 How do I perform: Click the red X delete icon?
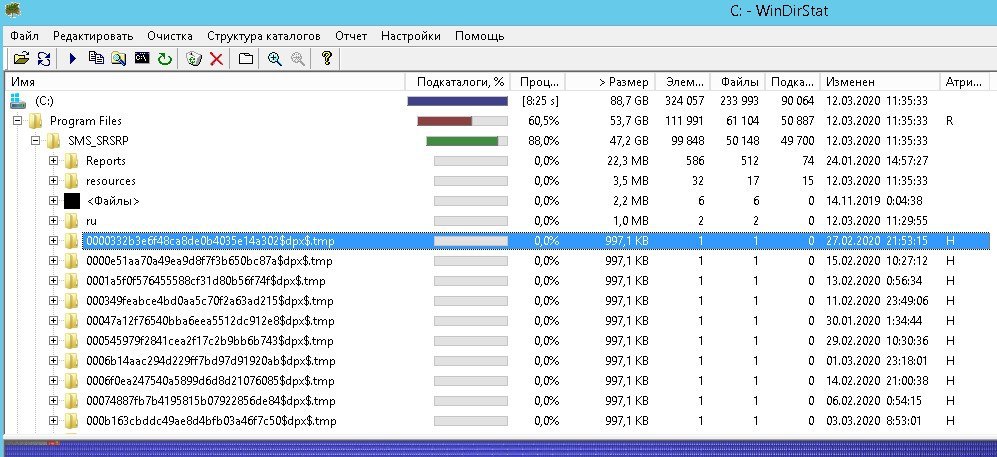click(x=216, y=58)
